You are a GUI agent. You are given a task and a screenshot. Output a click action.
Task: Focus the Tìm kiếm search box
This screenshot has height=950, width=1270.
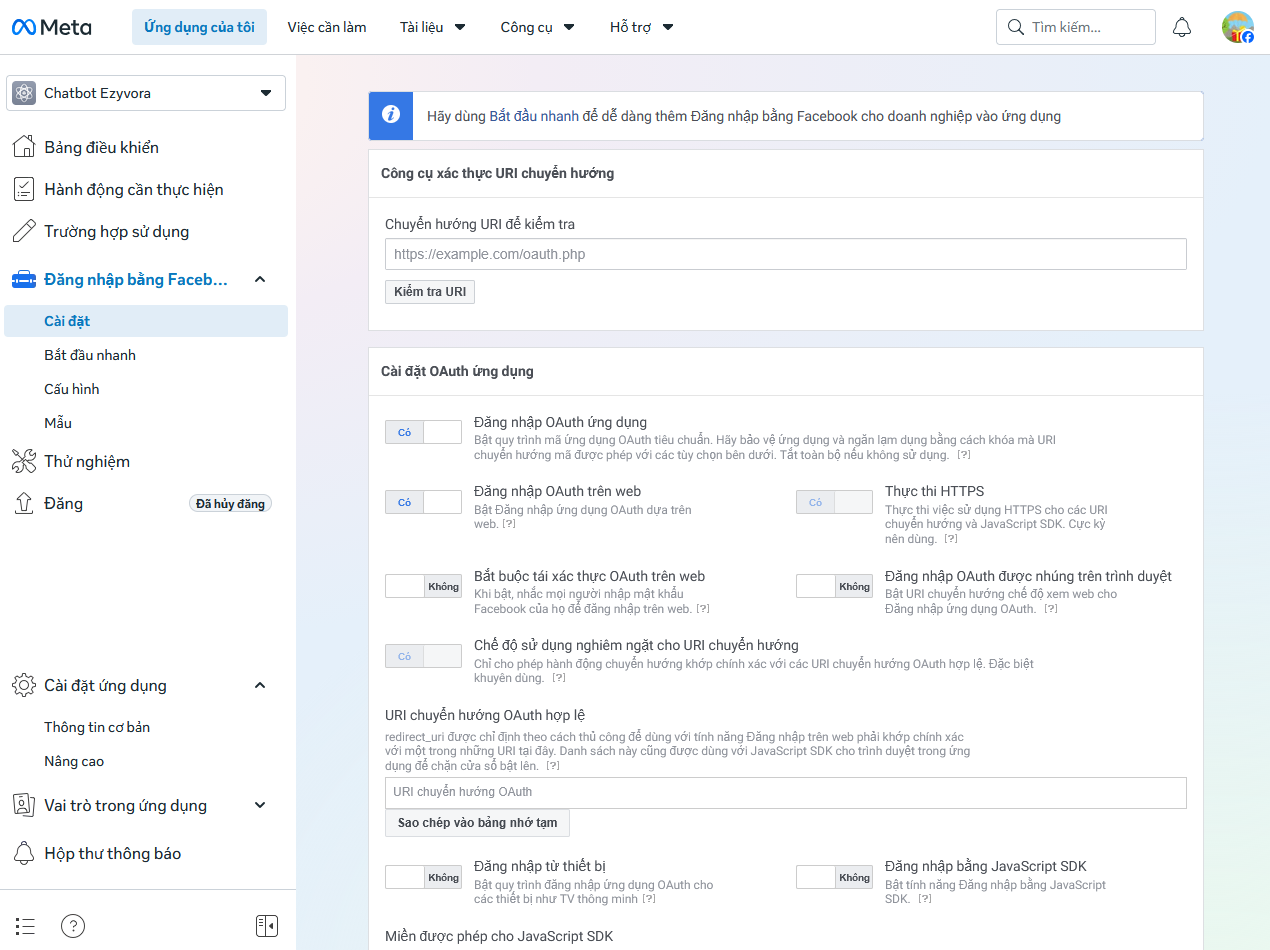pos(1076,27)
